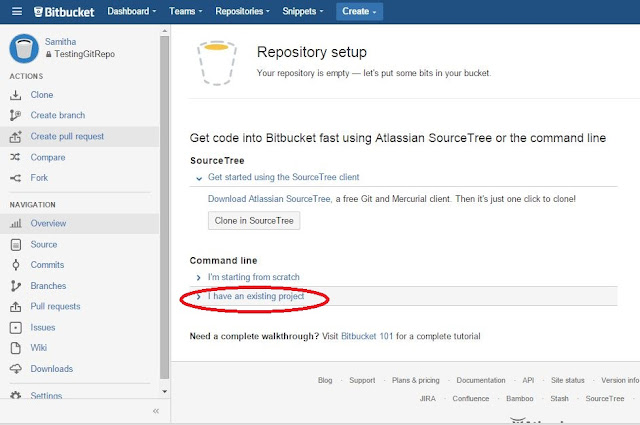640x425 pixels.
Task: Click the repository avatar bucket icon
Action: point(24,49)
